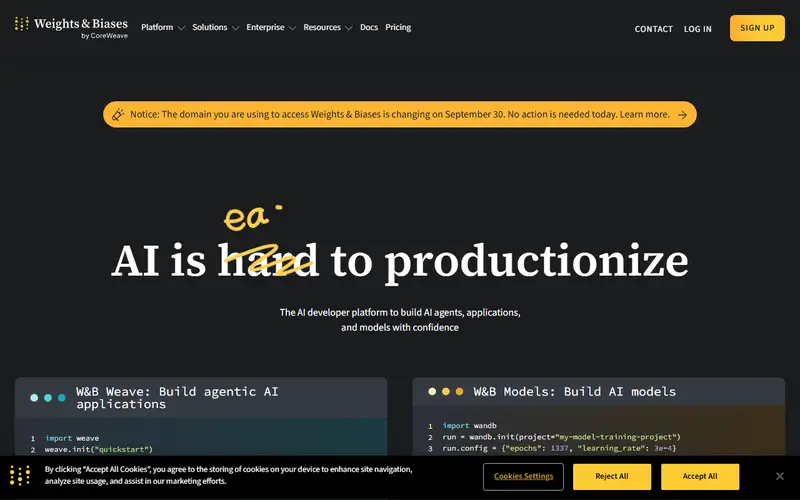Viewport: 800px width, 500px height.
Task: Reject All cookies
Action: tap(612, 477)
